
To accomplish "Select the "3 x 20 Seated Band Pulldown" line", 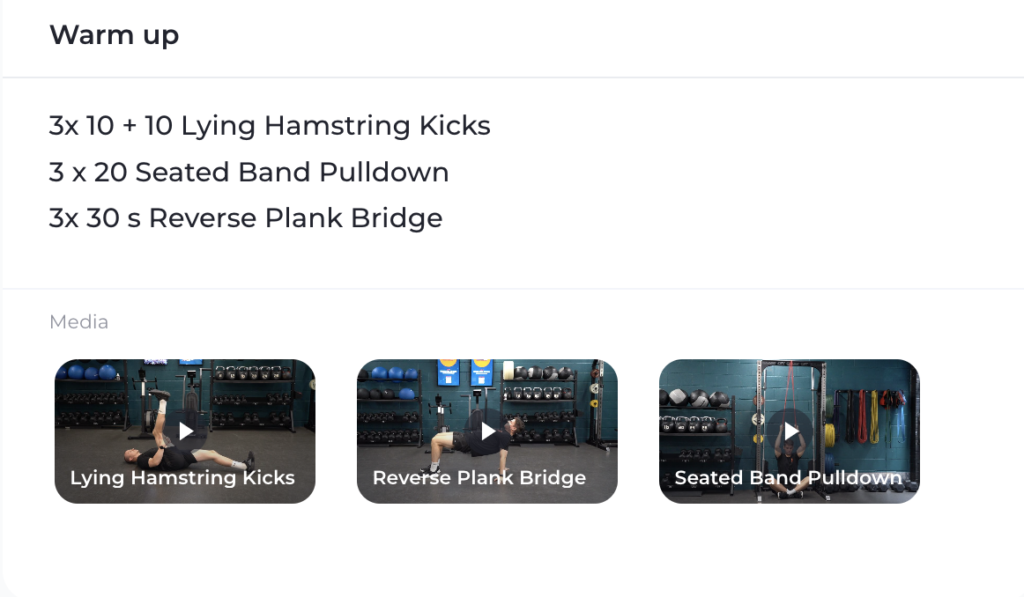I will pos(248,172).
